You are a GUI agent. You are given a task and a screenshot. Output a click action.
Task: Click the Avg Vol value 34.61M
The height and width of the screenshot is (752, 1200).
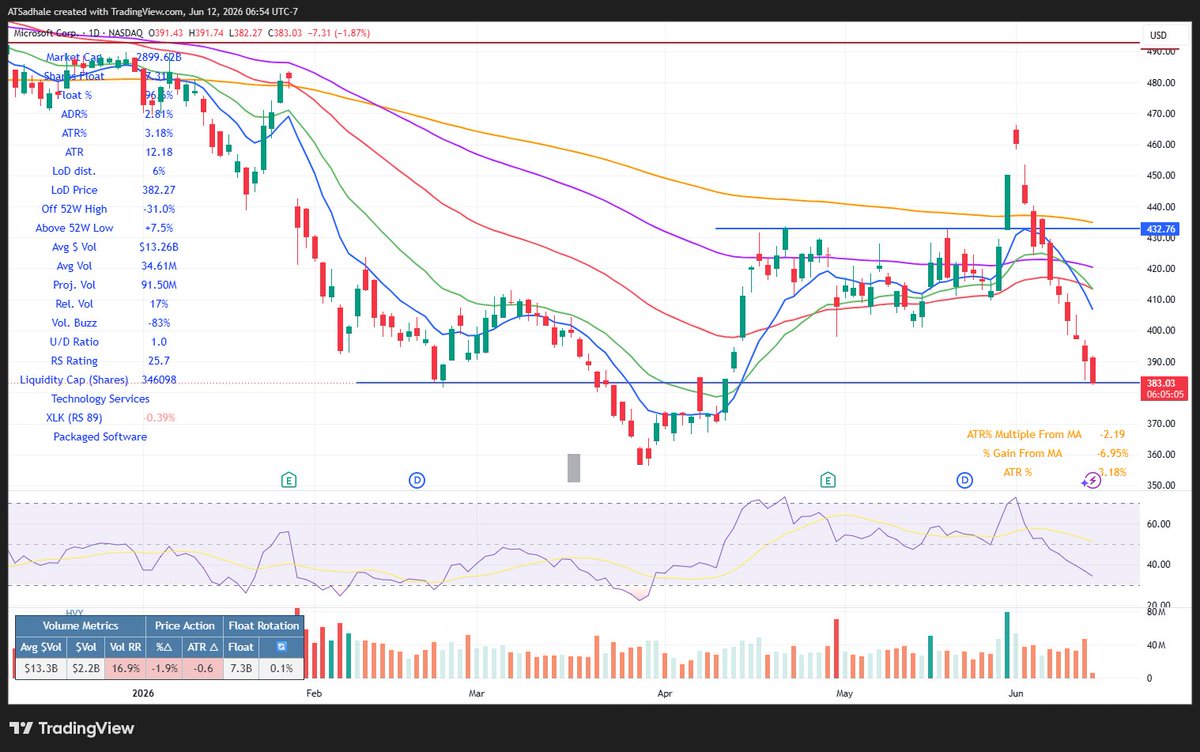pos(159,266)
